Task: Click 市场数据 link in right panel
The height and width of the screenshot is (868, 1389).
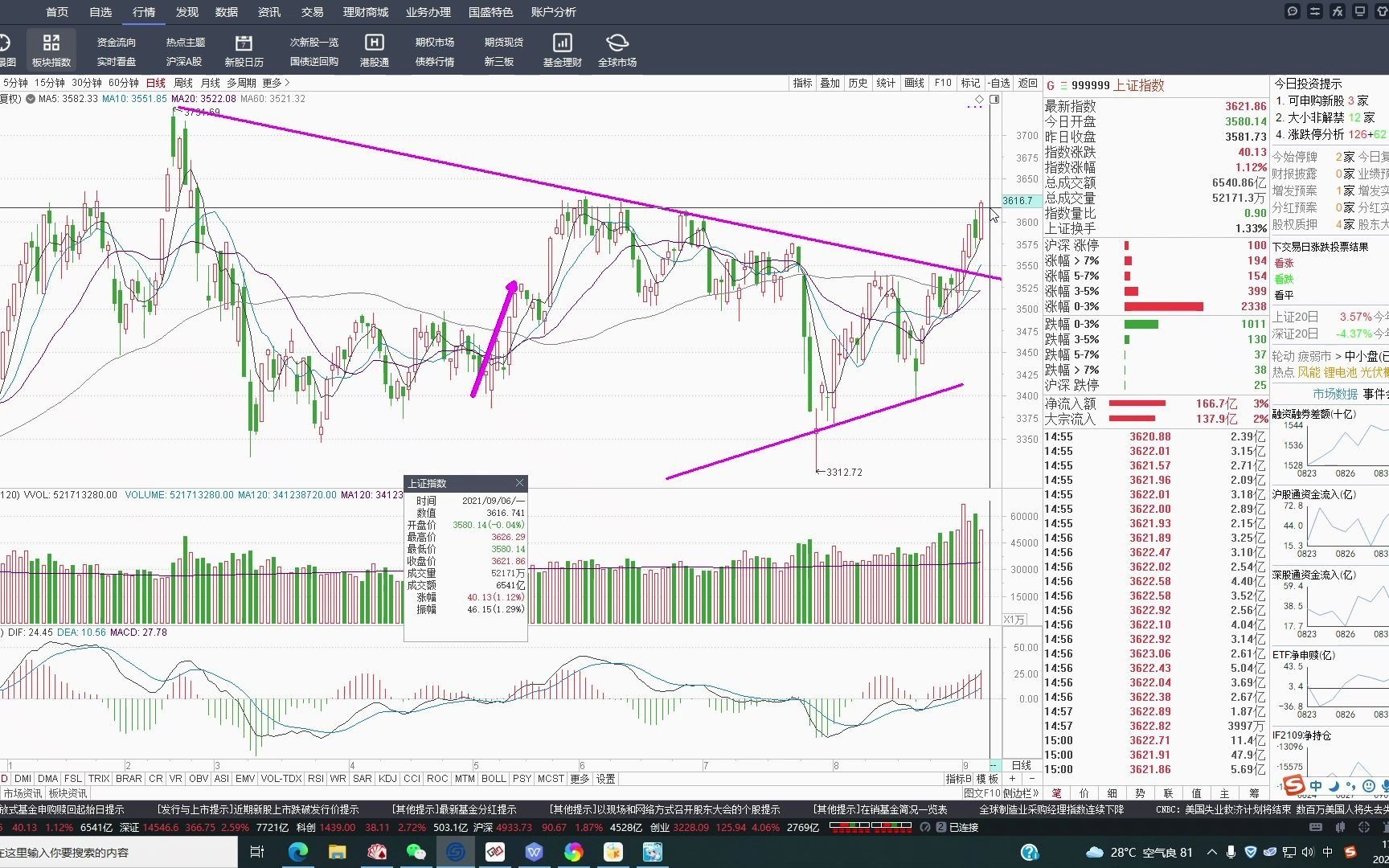Action: coord(1335,394)
